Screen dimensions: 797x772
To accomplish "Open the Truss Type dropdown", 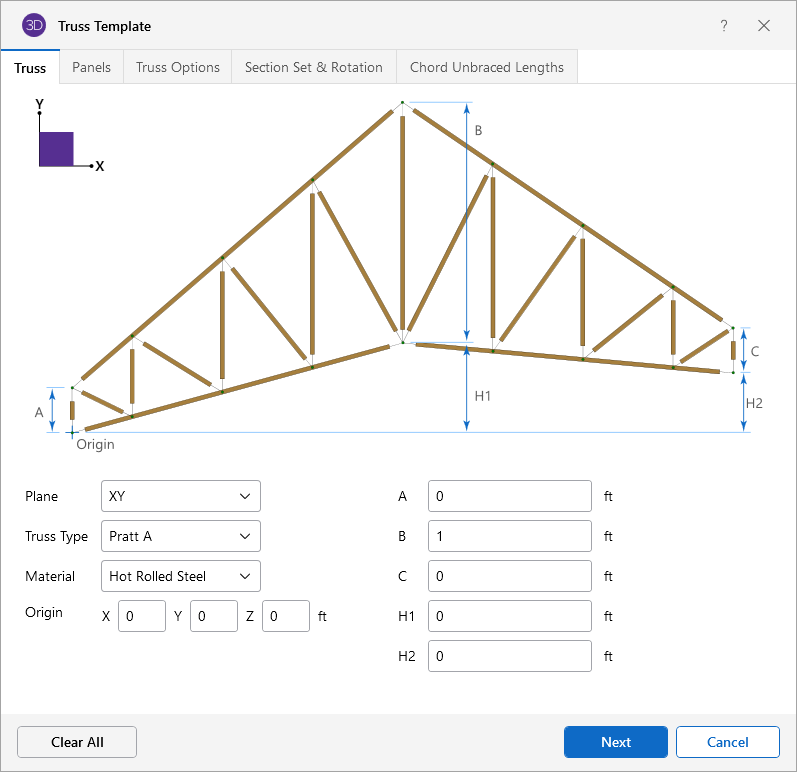I will click(x=180, y=536).
